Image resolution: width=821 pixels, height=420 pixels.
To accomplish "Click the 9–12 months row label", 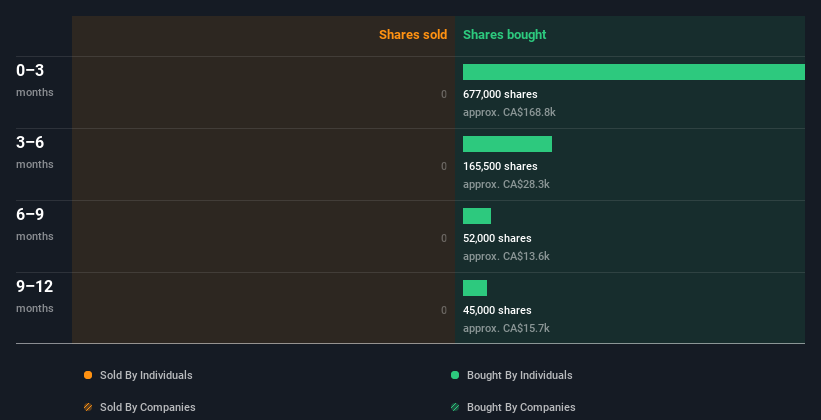I will (x=35, y=296).
